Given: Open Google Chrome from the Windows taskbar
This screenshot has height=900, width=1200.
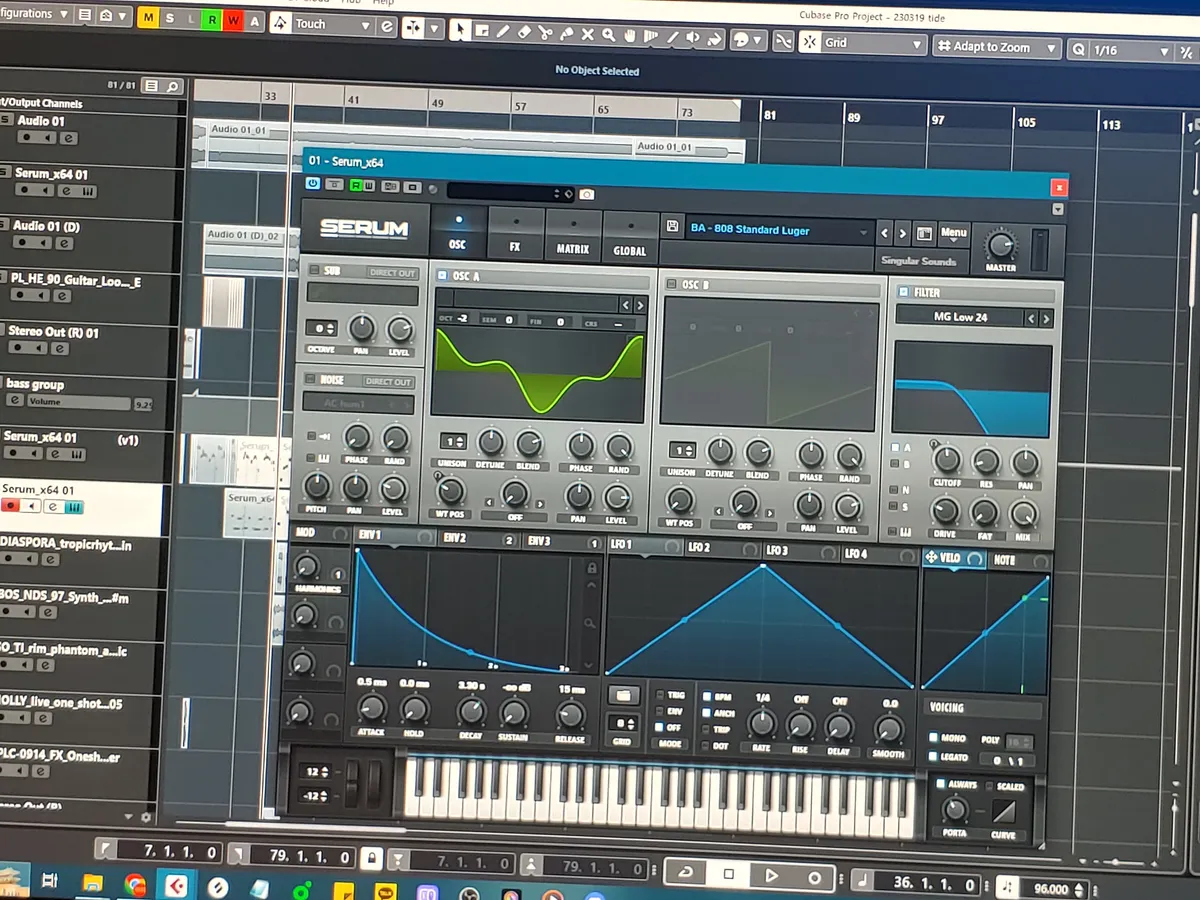Looking at the screenshot, I should pos(135,884).
